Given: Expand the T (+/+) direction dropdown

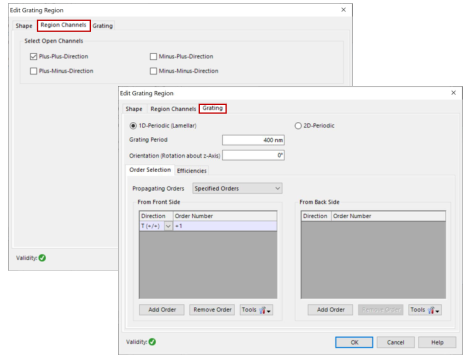Looking at the screenshot, I should coord(168,226).
